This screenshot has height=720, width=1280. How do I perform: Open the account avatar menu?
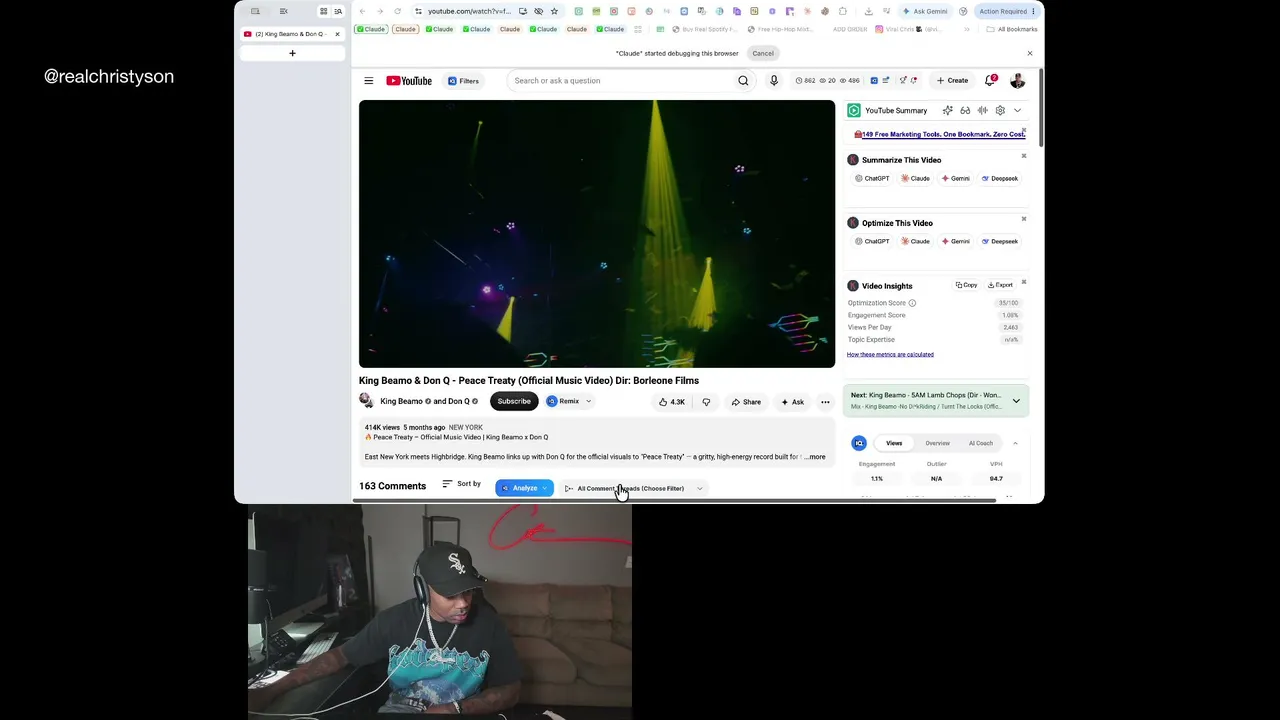1017,81
